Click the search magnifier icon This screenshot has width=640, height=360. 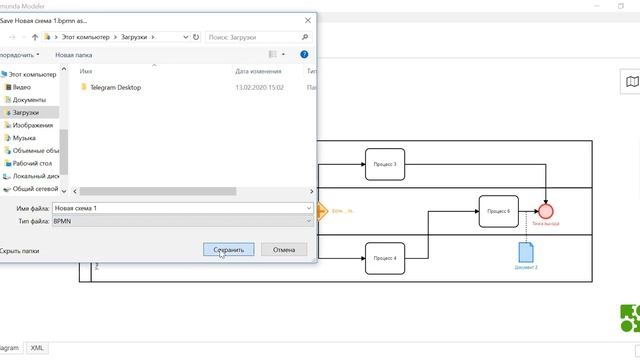tap(304, 37)
